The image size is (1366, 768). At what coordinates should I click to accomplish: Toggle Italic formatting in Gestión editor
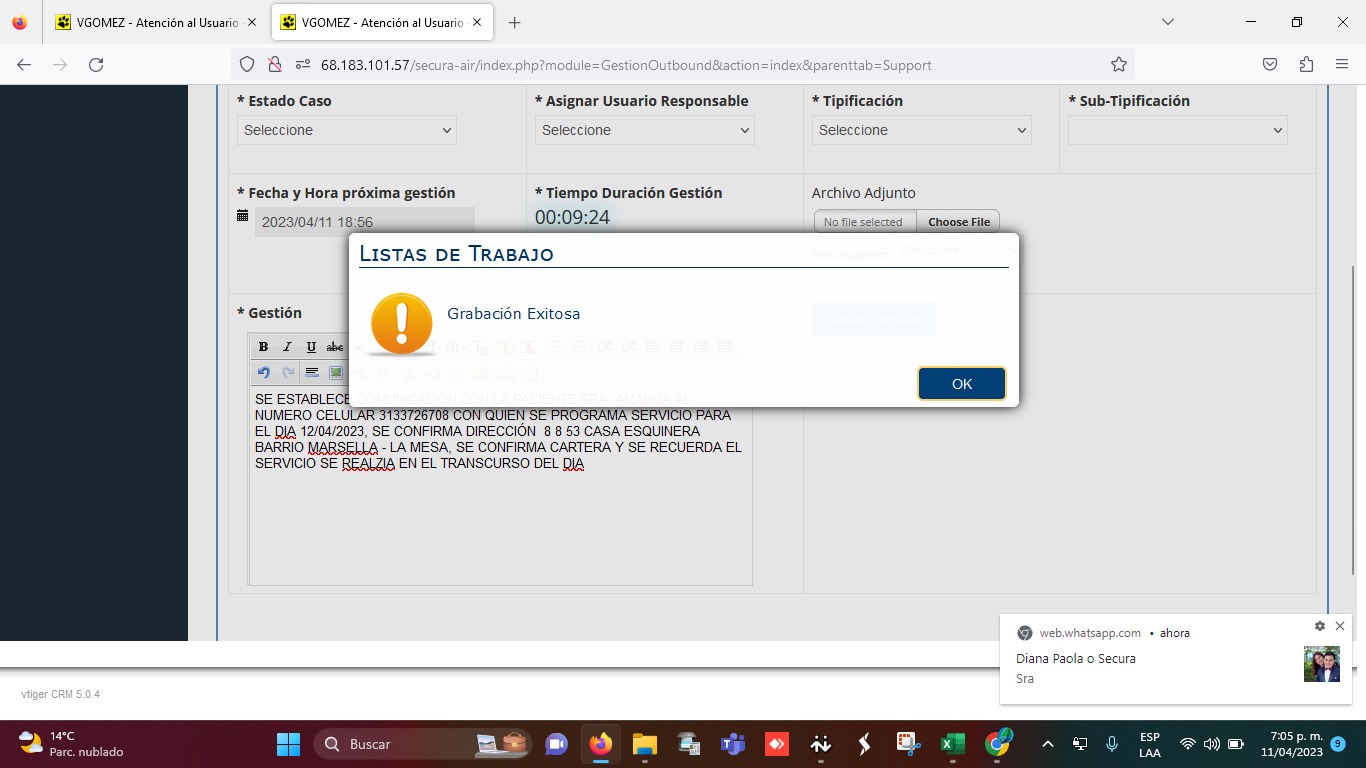(287, 347)
